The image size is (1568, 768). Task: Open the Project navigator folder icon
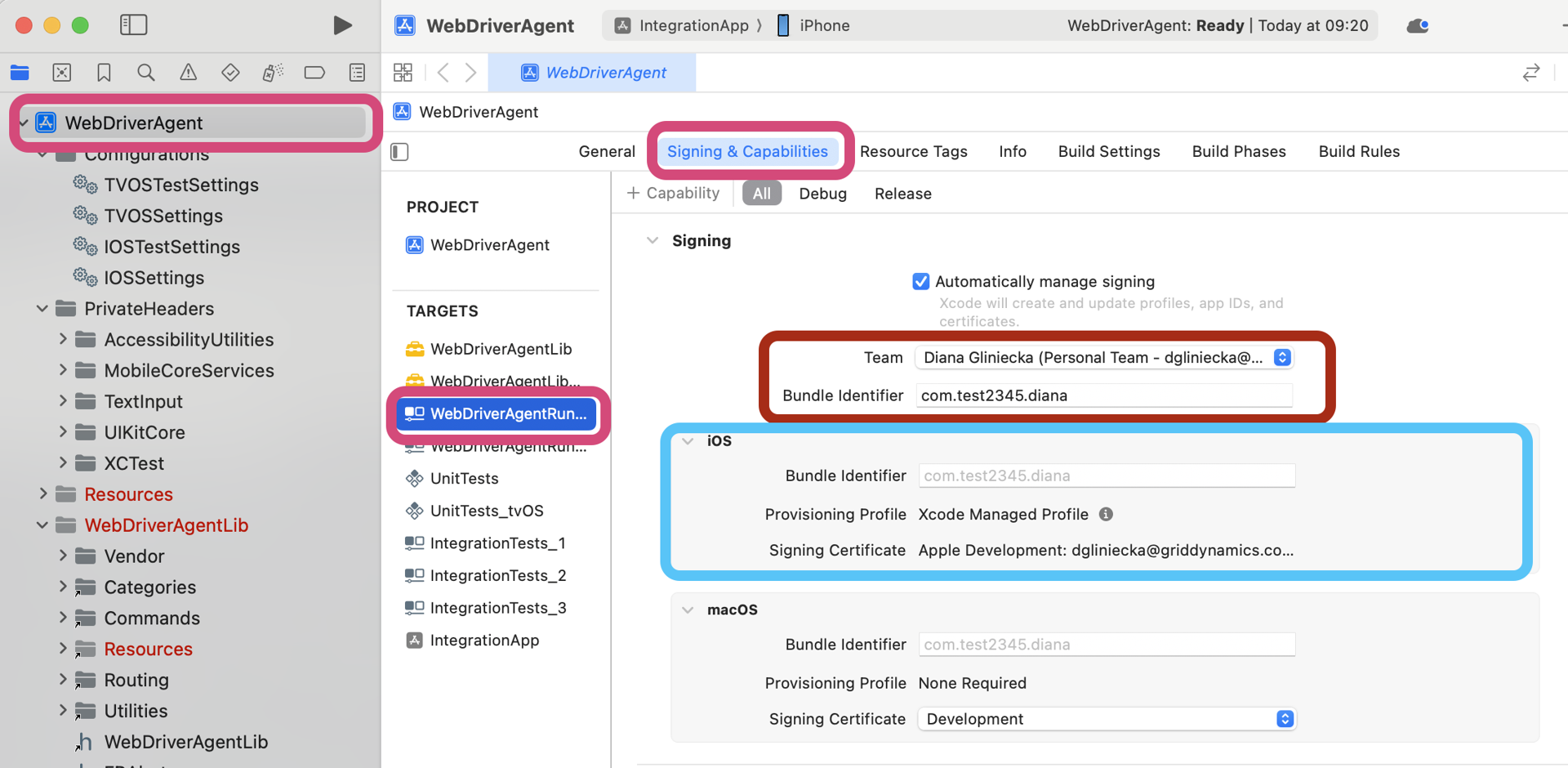coord(20,73)
